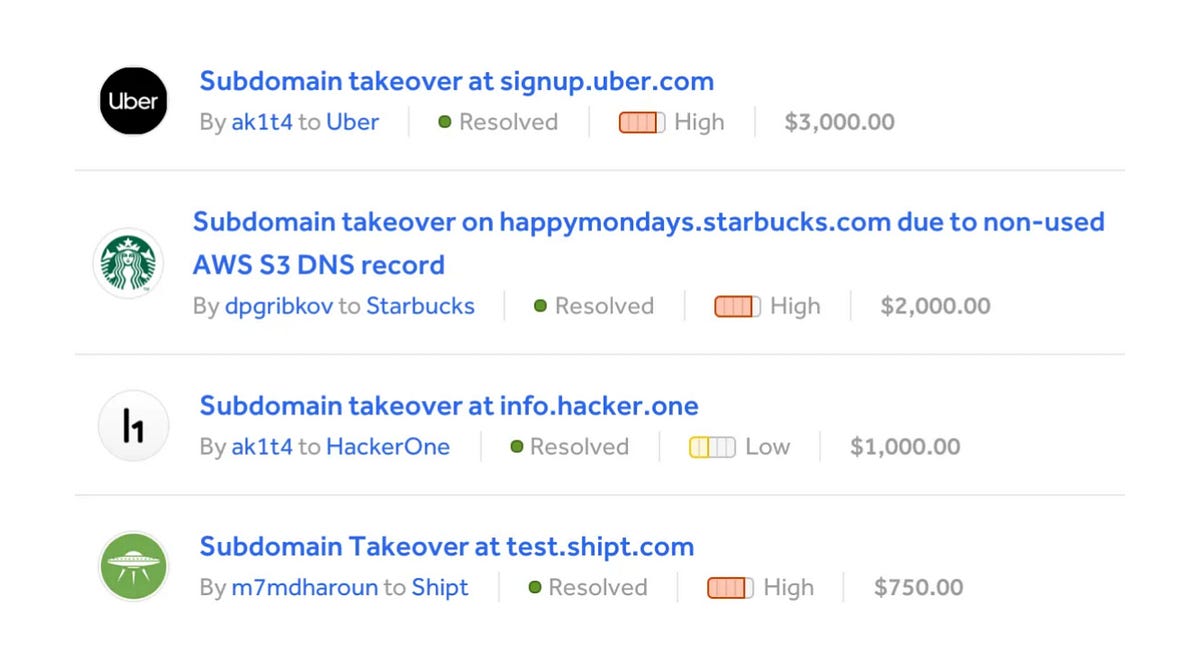This screenshot has height=668, width=1200.
Task: Click the Low severity meter bar
Action: pos(711,447)
